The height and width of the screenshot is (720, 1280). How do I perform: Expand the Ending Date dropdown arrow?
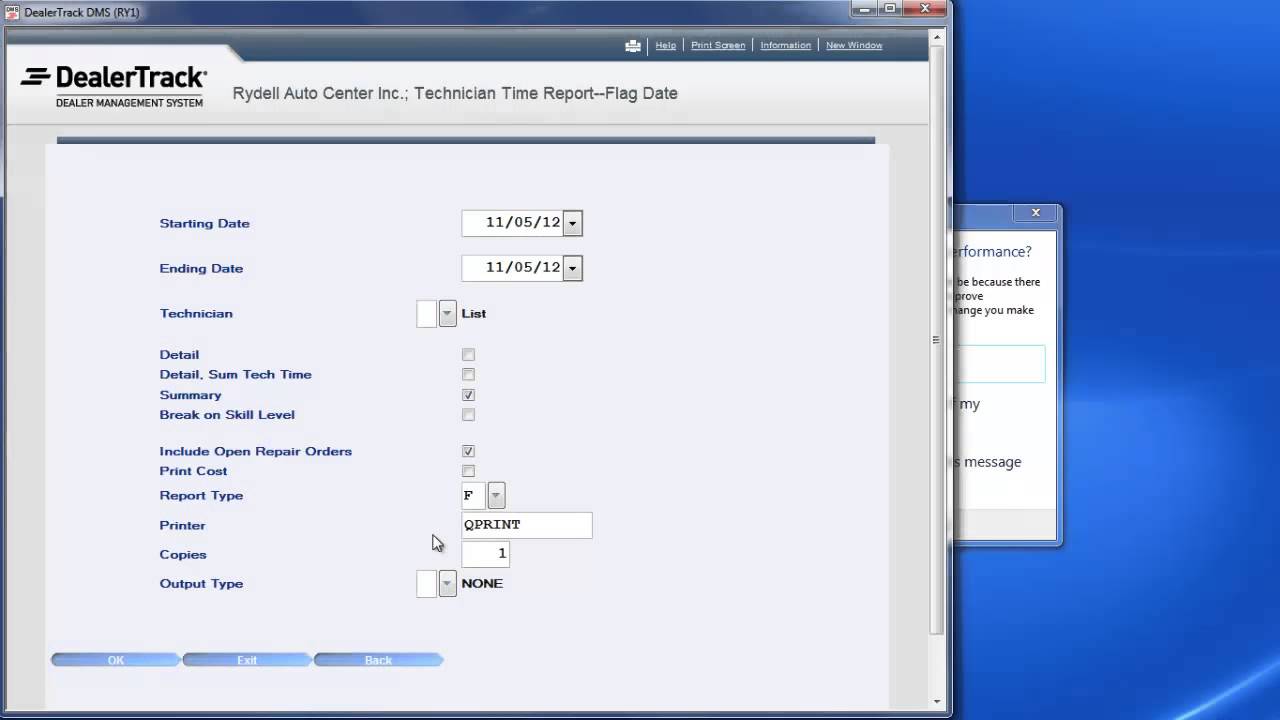tap(572, 269)
